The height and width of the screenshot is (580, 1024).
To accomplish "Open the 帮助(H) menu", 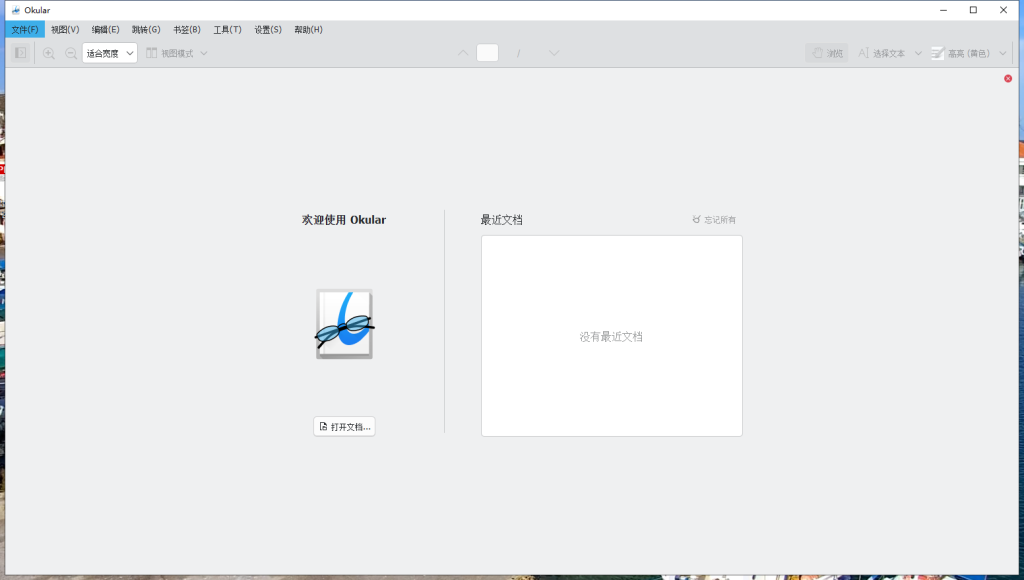I will pyautogui.click(x=308, y=29).
